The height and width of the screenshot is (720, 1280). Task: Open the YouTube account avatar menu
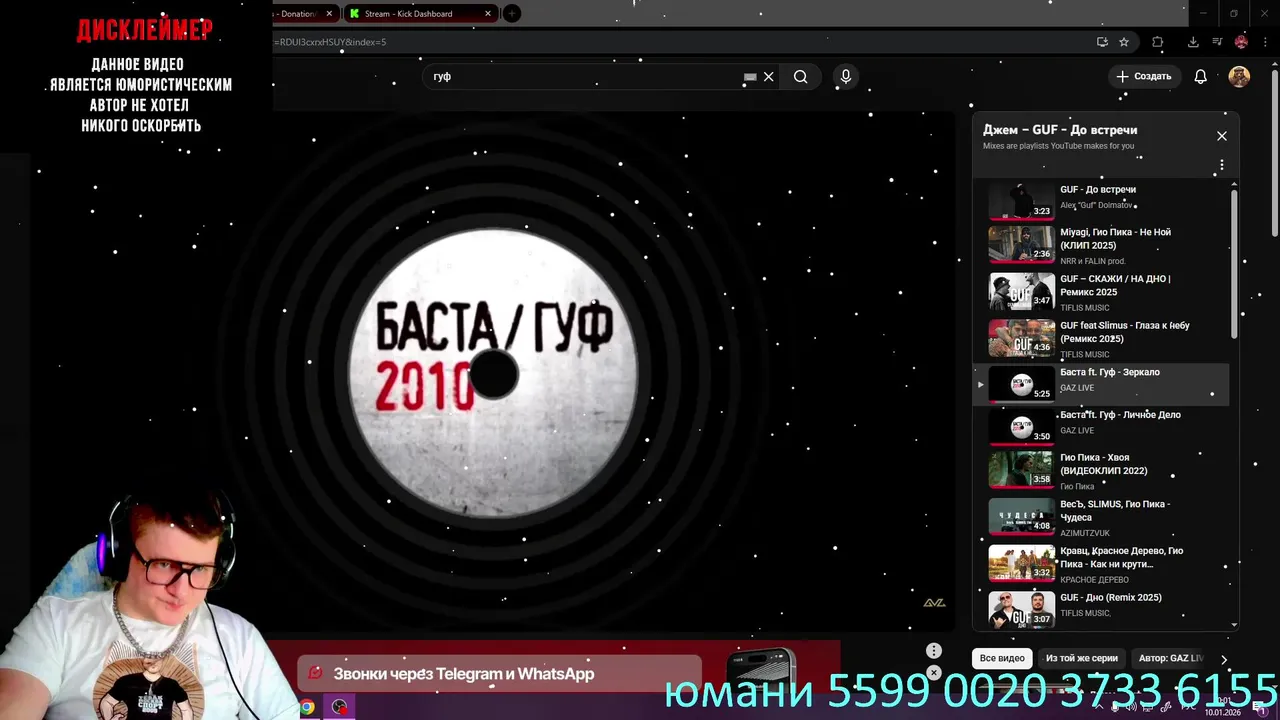[x=1239, y=77]
